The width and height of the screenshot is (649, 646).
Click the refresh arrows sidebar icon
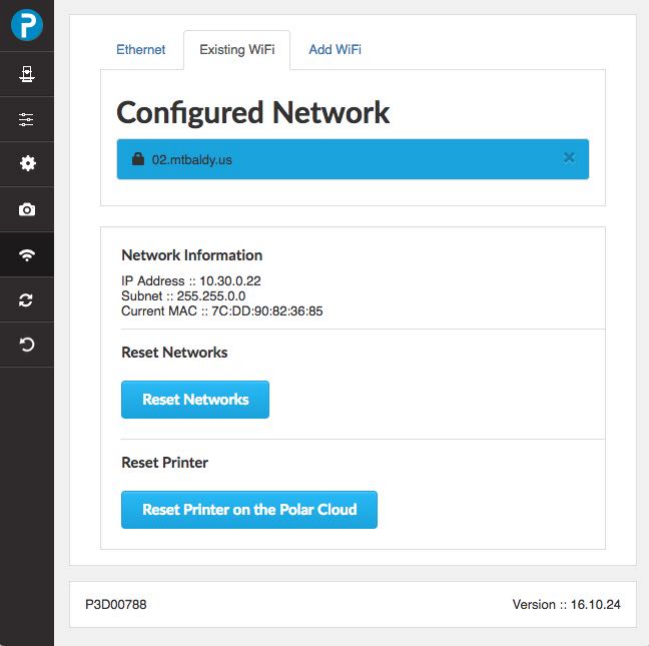[x=27, y=300]
